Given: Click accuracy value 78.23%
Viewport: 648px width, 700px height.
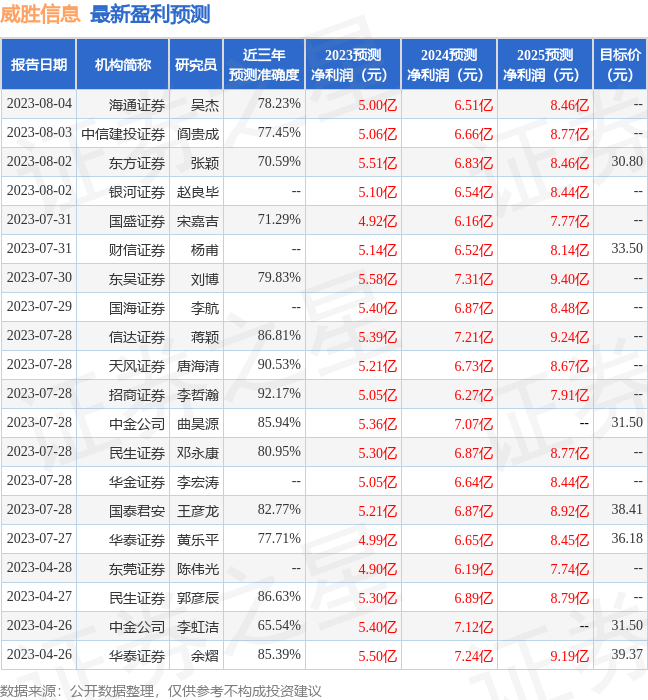Looking at the screenshot, I should pos(279,104).
